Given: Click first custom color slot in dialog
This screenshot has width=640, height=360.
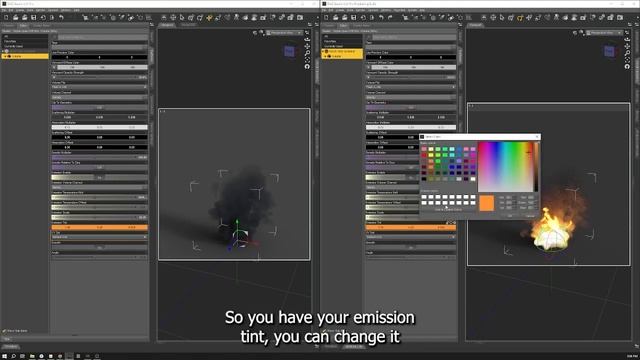Looking at the screenshot, I should point(424,197).
